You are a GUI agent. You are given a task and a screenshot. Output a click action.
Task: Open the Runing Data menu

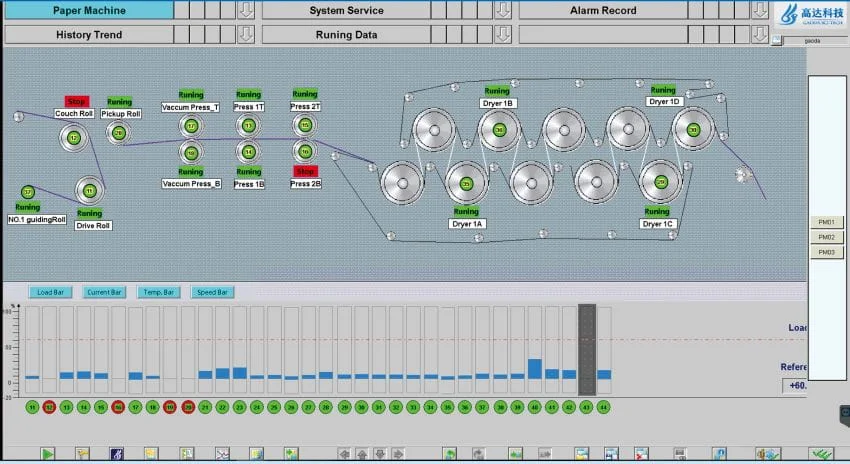pyautogui.click(x=346, y=35)
